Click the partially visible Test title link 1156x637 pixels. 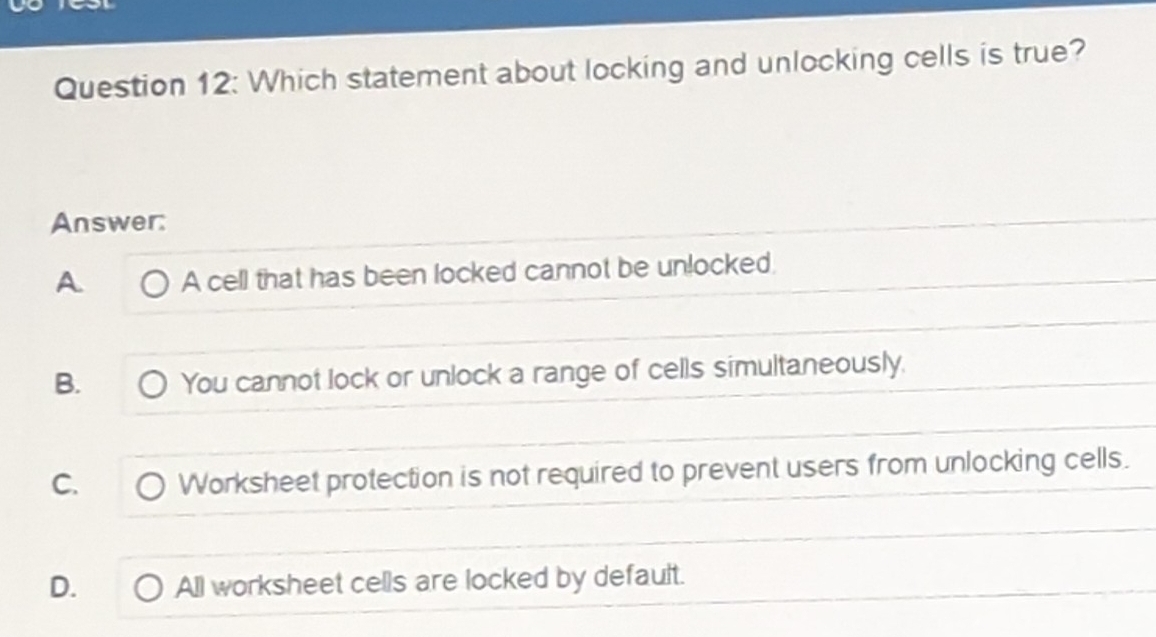65,6
